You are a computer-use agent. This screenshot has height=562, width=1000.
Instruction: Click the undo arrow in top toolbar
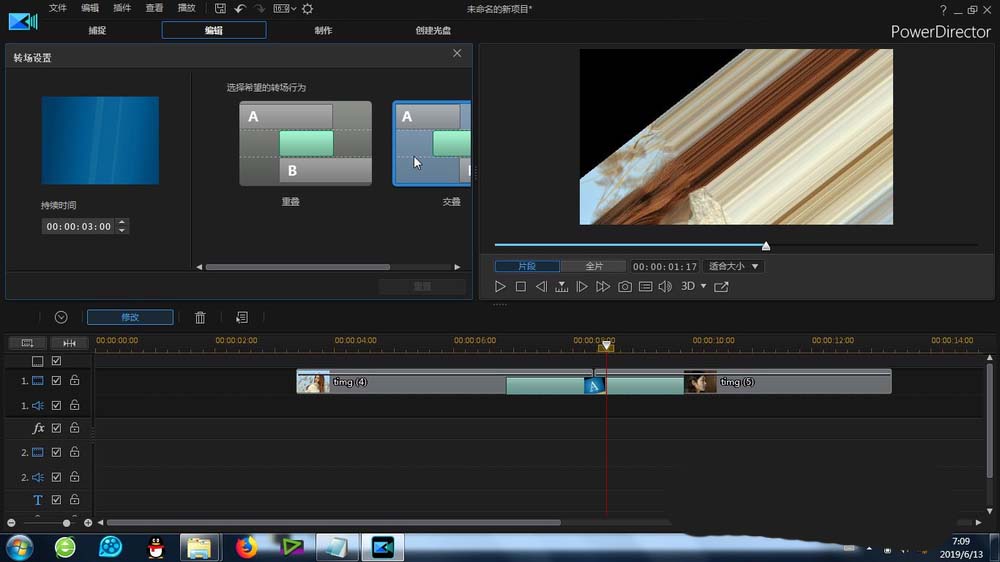(x=240, y=8)
